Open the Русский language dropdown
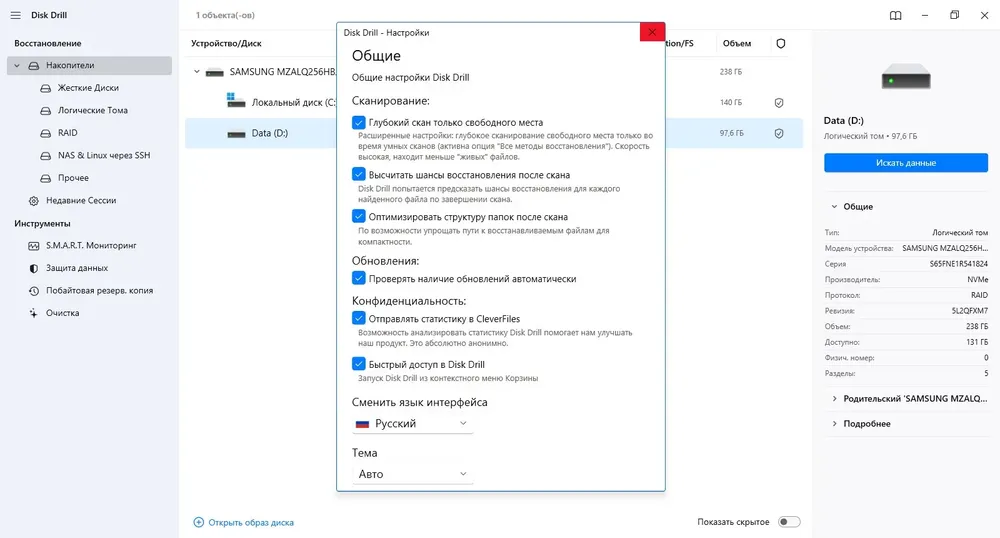The height and width of the screenshot is (538, 1000). tap(412, 423)
